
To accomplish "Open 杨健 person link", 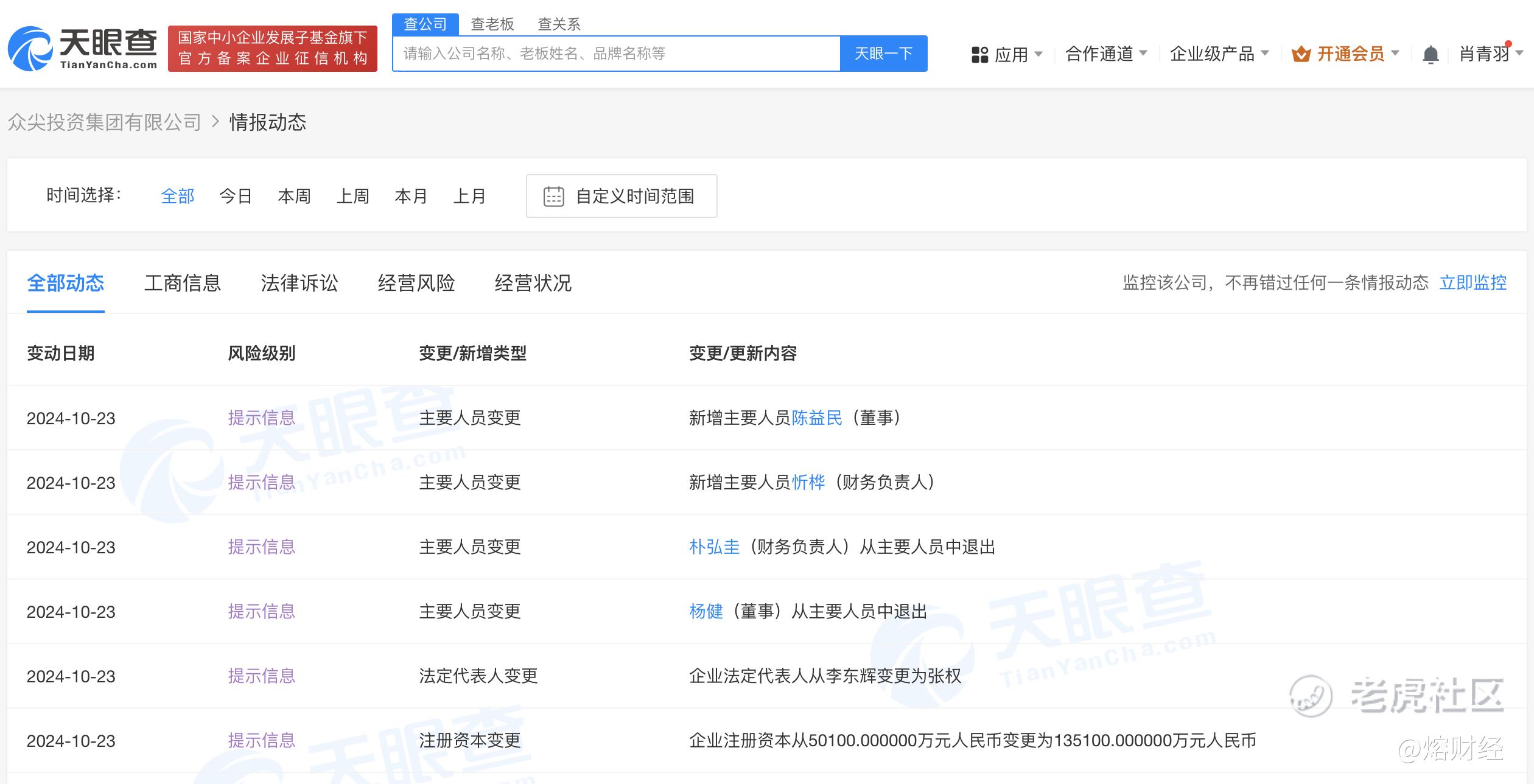I will point(706,611).
